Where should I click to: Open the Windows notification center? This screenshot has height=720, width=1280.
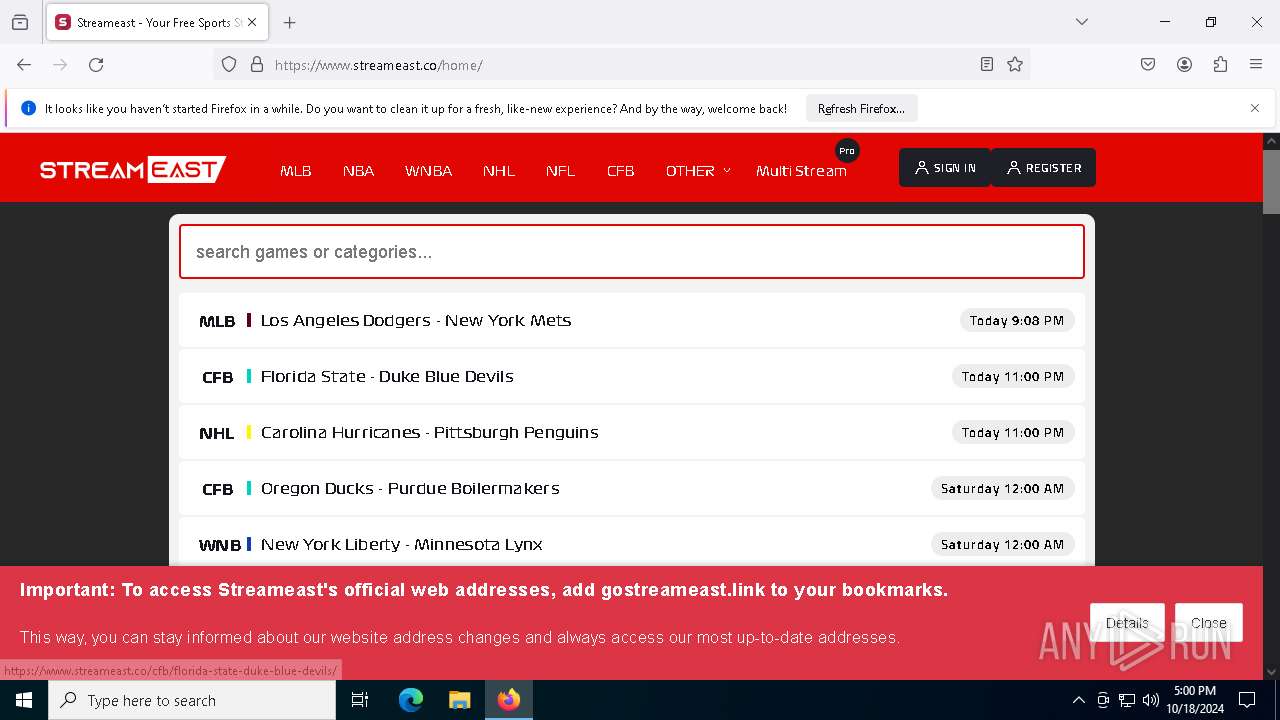pyautogui.click(x=1247, y=700)
